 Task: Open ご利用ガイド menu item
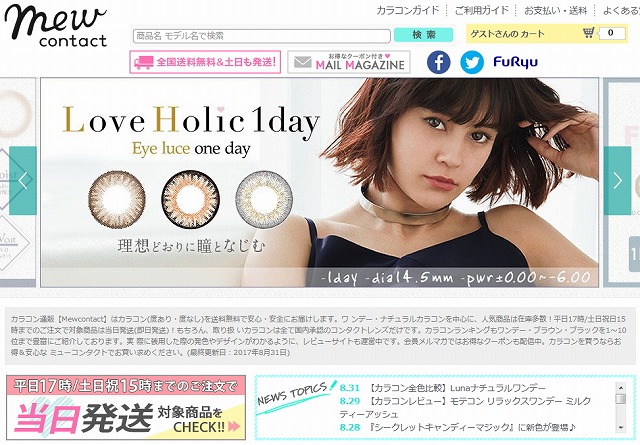click(482, 10)
